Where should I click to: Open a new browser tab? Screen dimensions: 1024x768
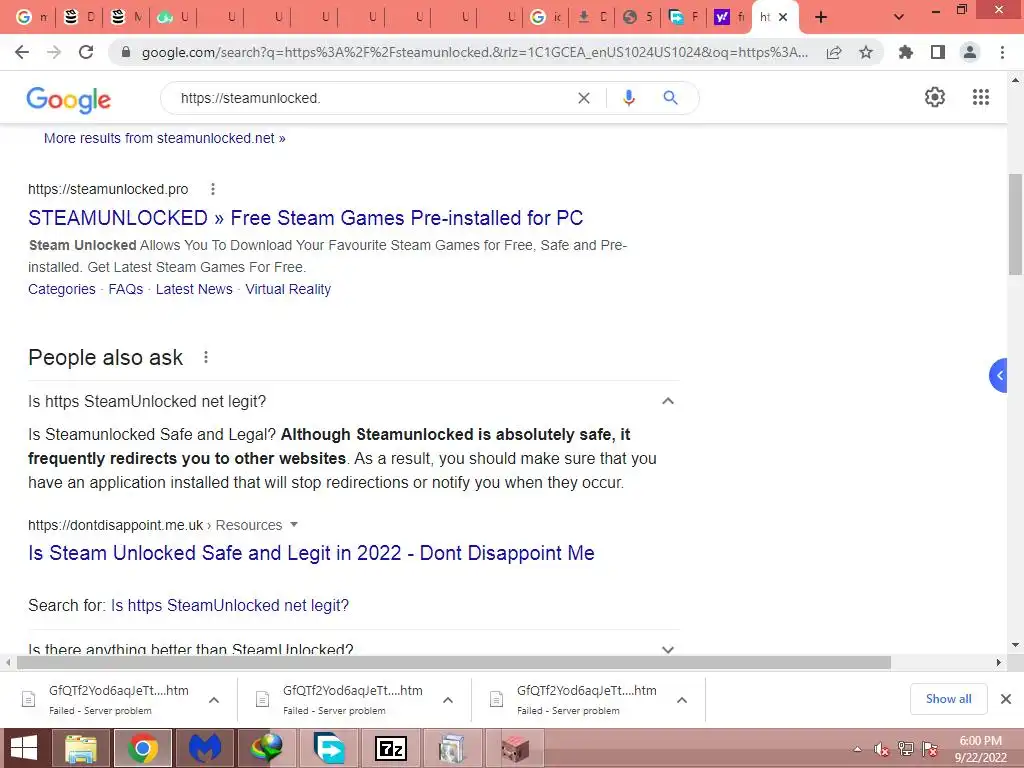[821, 18]
